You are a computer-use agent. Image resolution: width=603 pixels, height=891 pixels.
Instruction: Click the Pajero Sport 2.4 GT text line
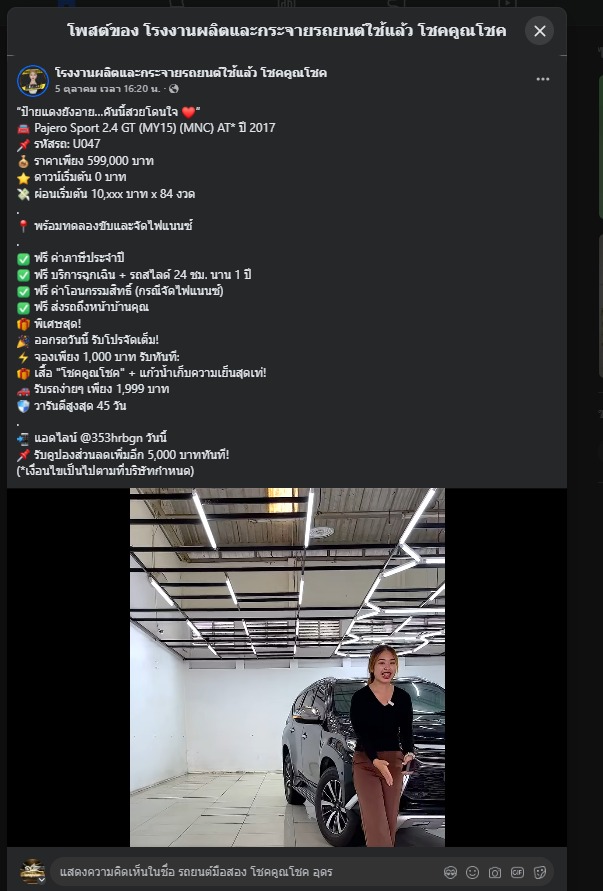pyautogui.click(x=154, y=128)
